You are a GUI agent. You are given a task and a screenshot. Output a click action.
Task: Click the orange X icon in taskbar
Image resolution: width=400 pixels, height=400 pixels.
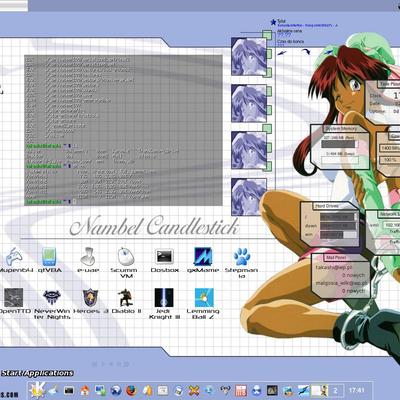point(194,390)
